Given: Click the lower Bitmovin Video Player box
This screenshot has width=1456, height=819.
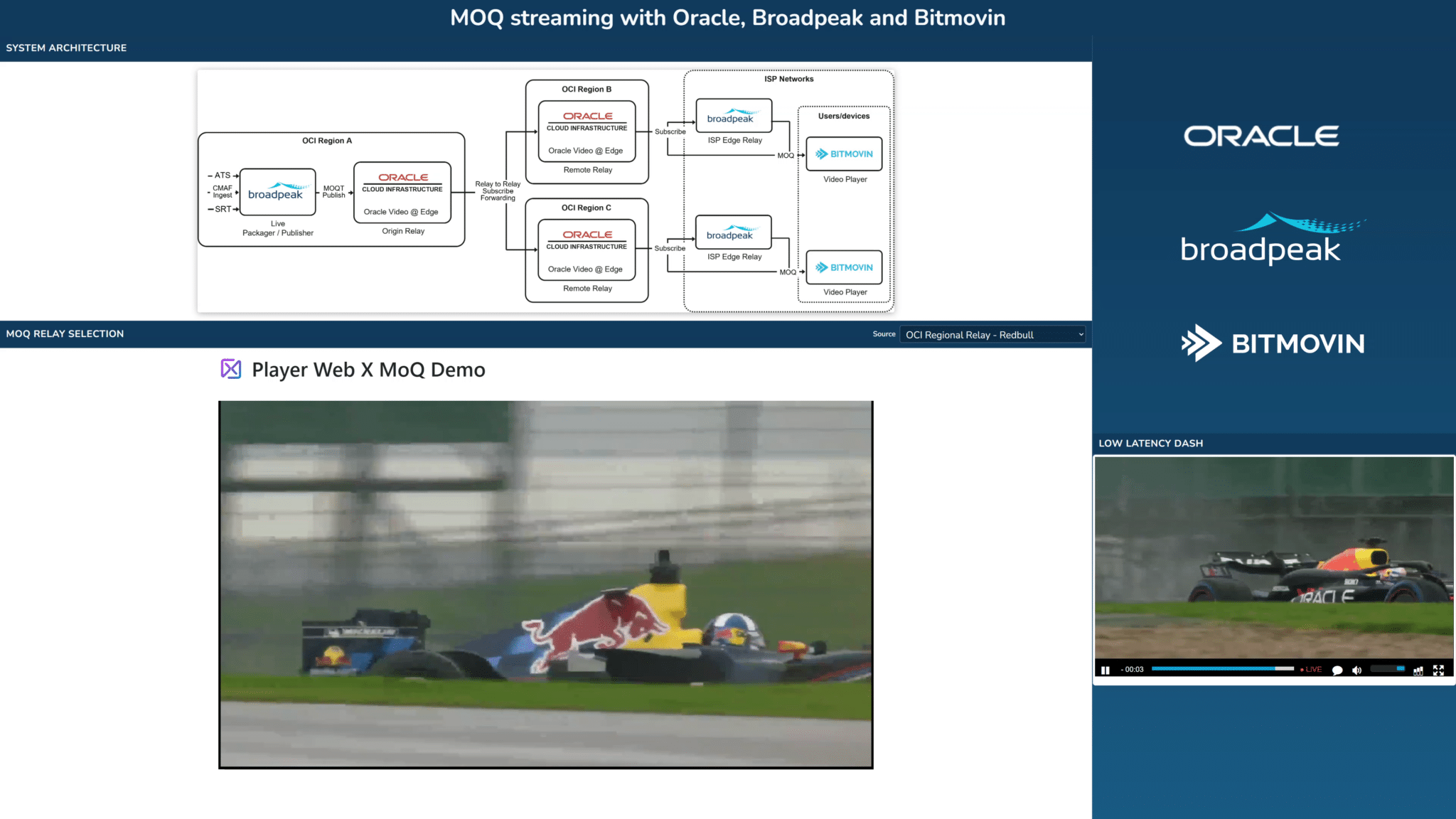Looking at the screenshot, I should (844, 267).
